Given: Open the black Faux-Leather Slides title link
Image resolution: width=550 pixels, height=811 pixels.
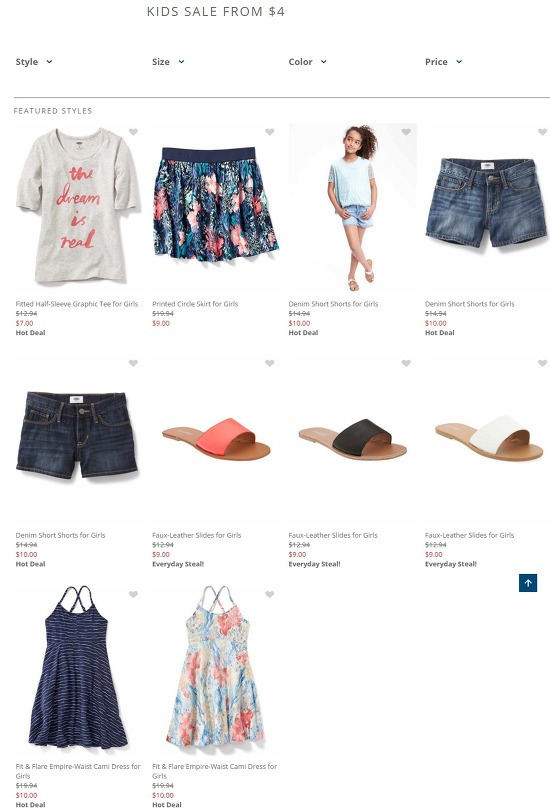Looking at the screenshot, I should coord(333,535).
